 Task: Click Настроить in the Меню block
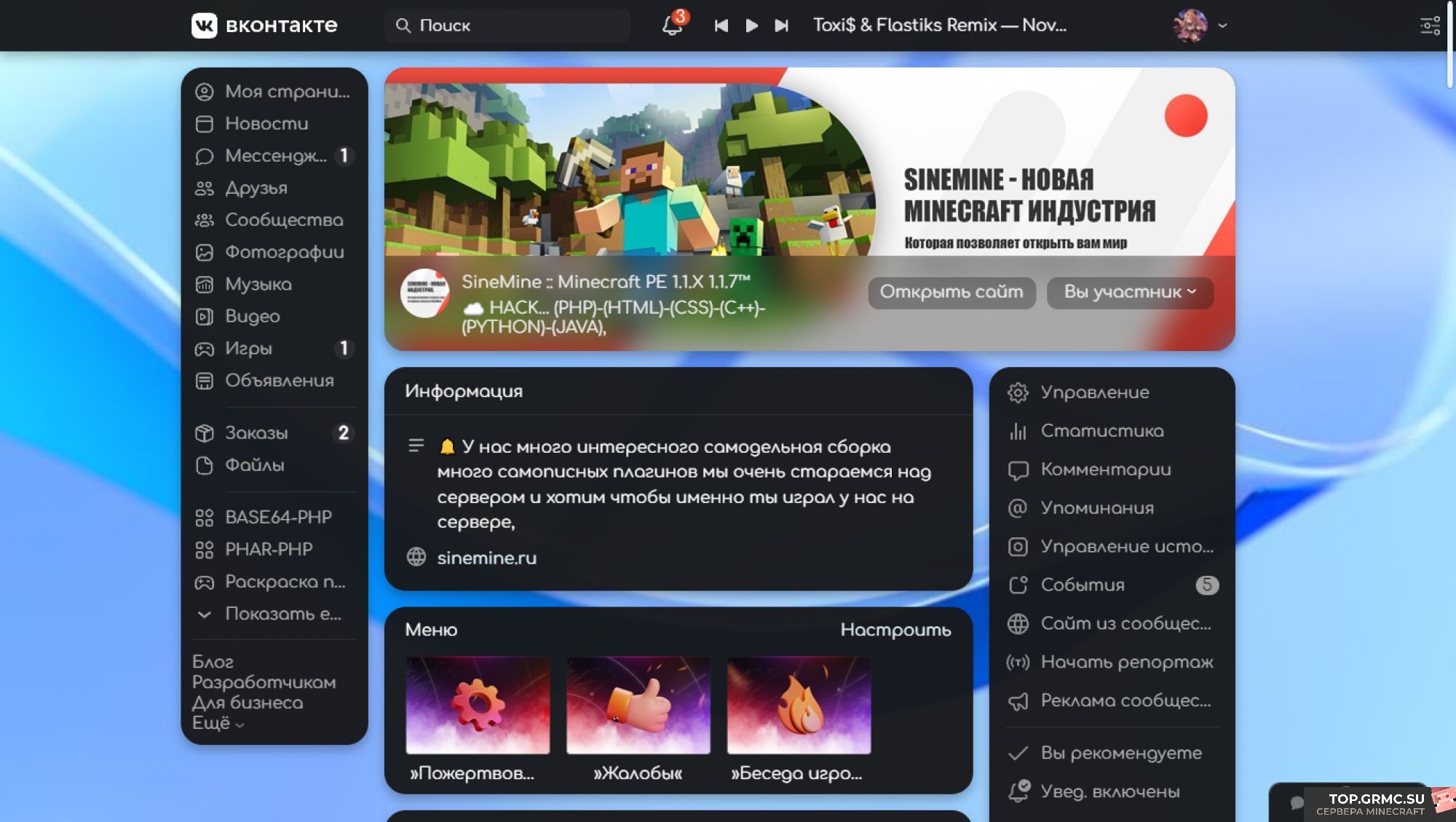click(x=895, y=631)
